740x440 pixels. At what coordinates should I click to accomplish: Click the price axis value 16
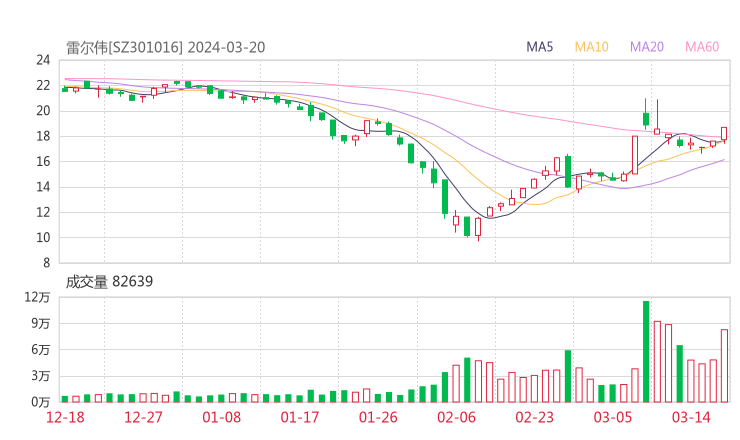click(43, 161)
